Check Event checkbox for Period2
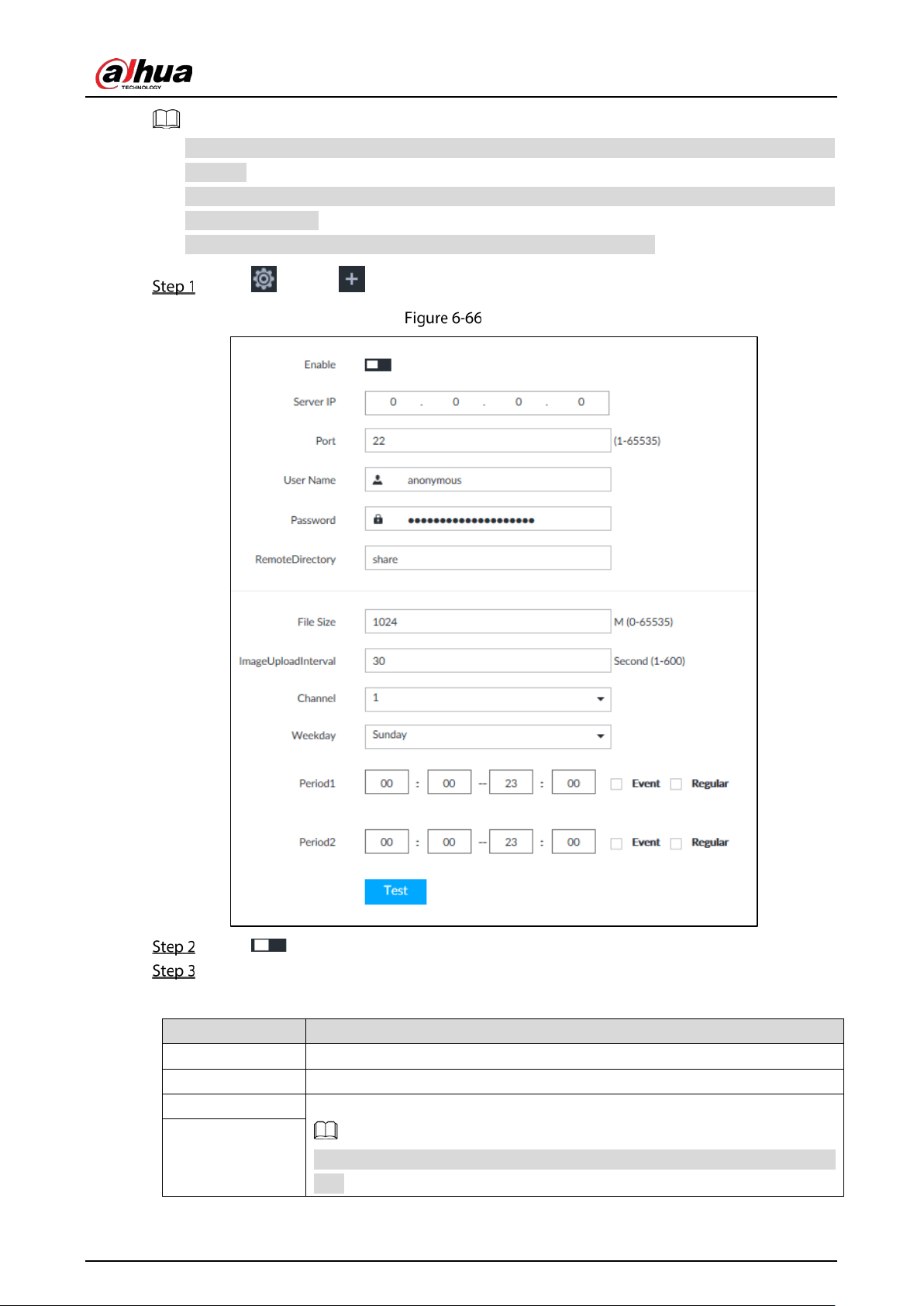The height and width of the screenshot is (1306, 924). point(616,843)
